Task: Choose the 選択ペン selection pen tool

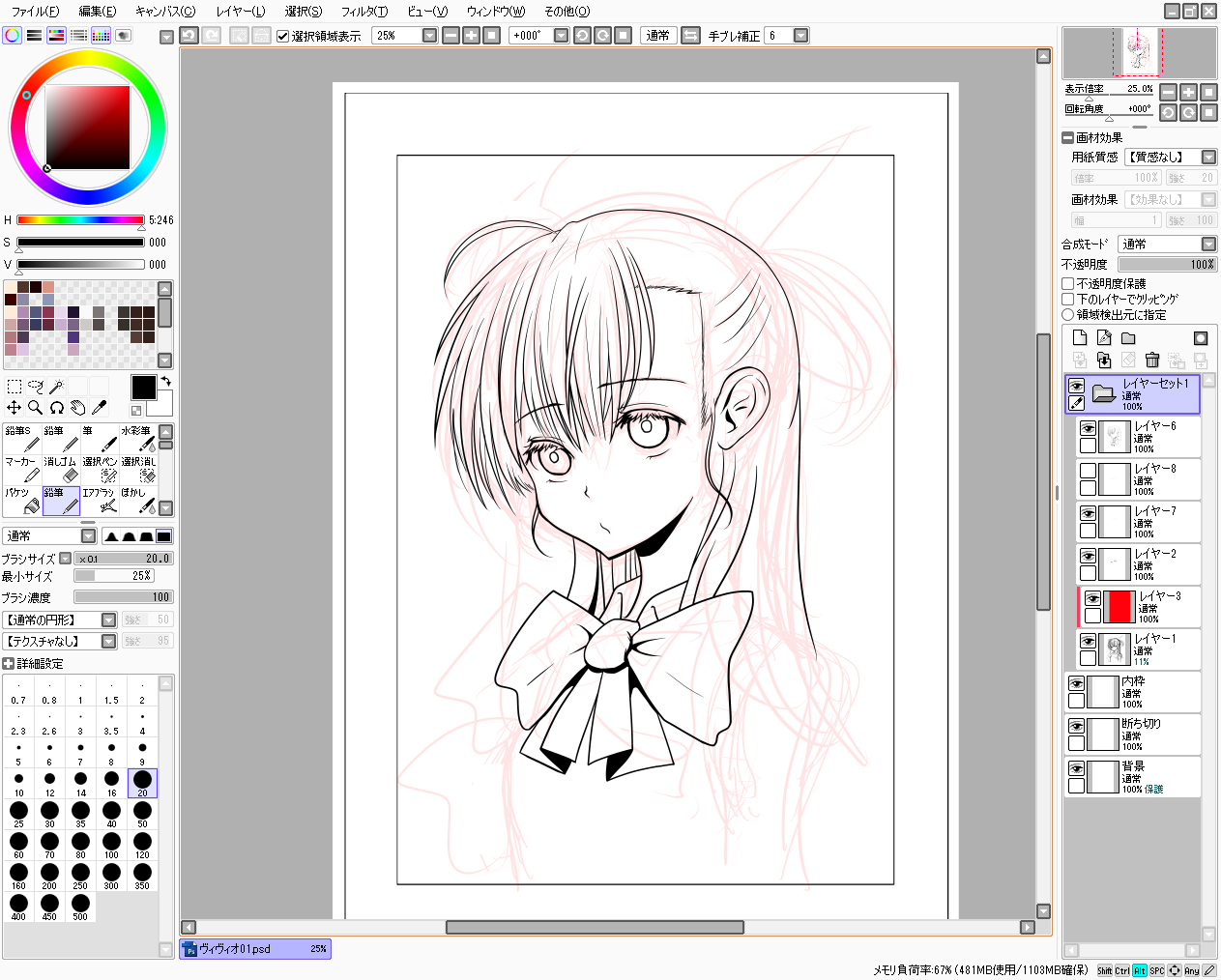Action: click(x=100, y=470)
